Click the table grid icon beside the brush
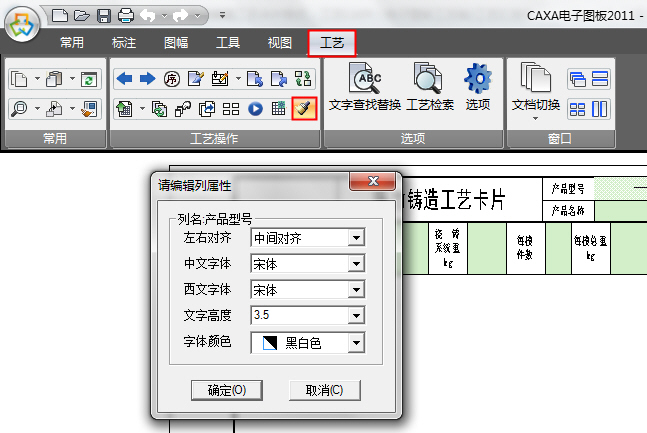The height and width of the screenshot is (433, 647). coord(279,109)
